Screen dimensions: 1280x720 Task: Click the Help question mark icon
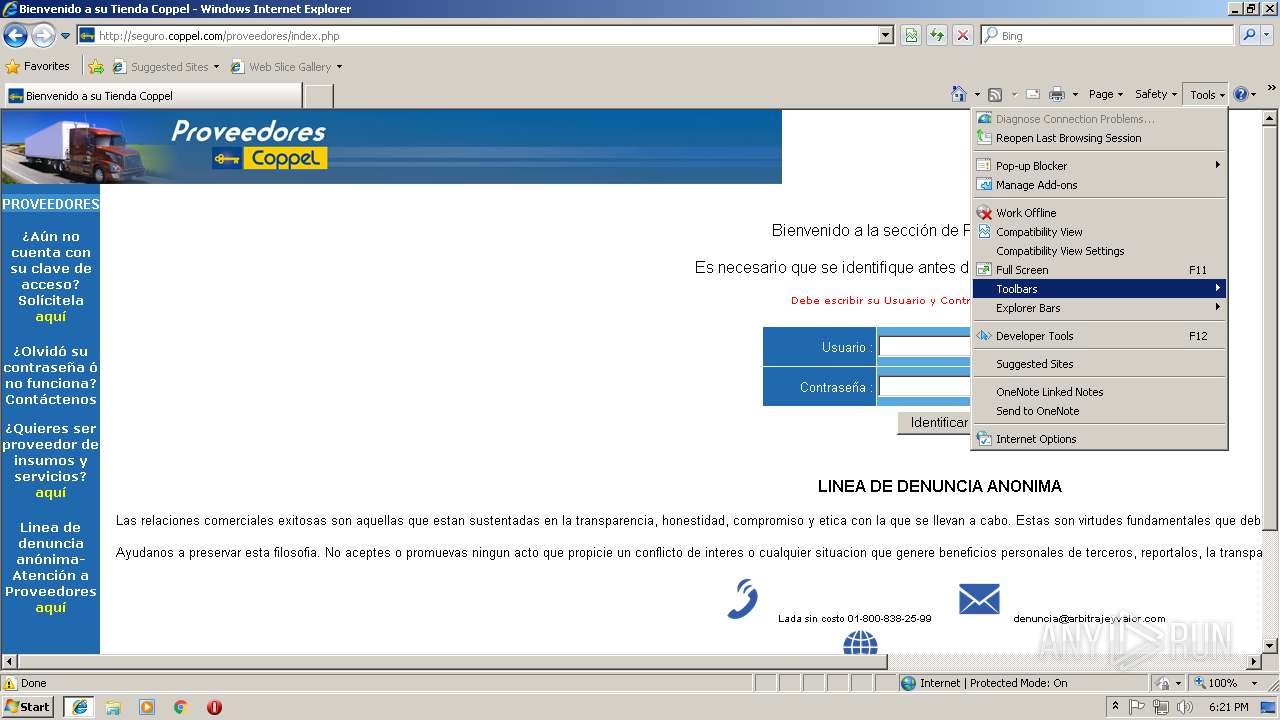(x=1241, y=94)
